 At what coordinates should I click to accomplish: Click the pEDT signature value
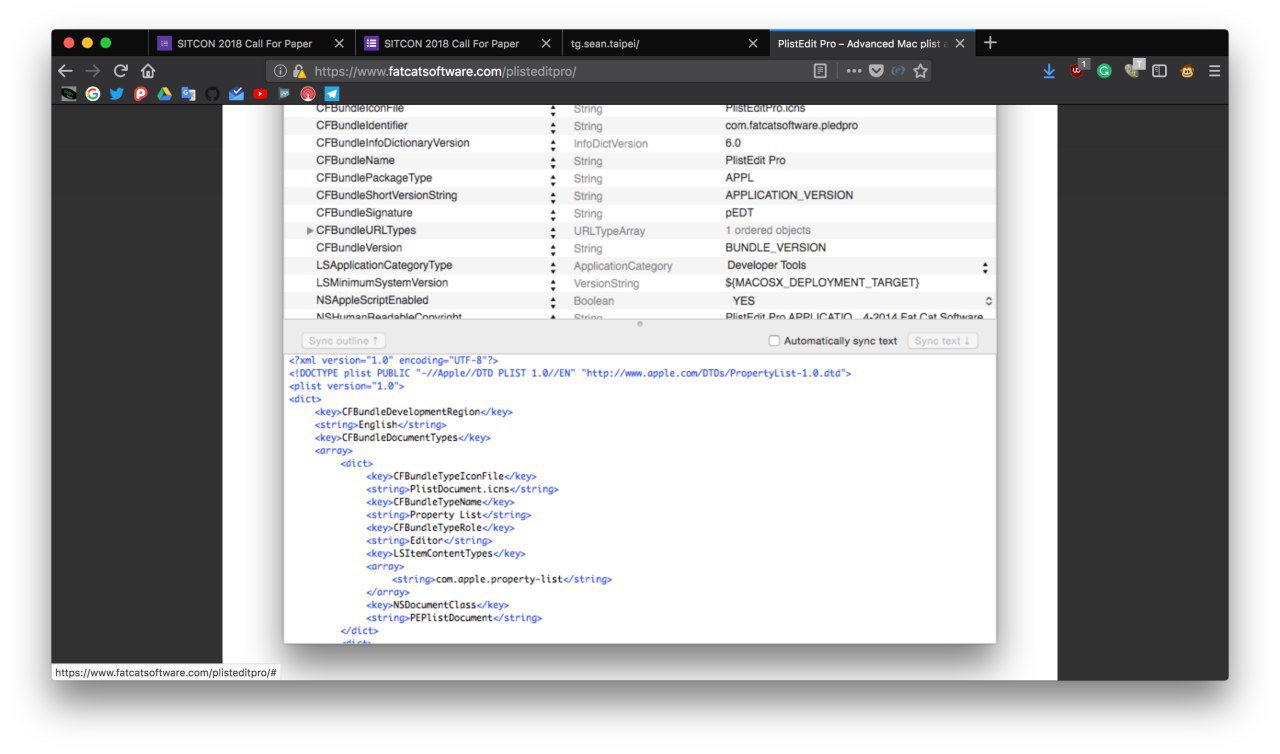pyautogui.click(x=741, y=213)
